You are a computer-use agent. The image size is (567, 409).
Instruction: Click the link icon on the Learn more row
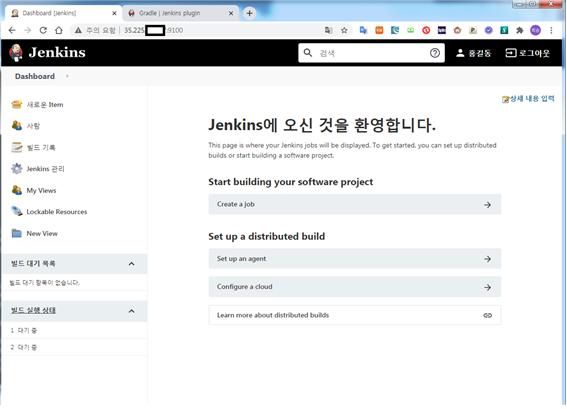(487, 315)
